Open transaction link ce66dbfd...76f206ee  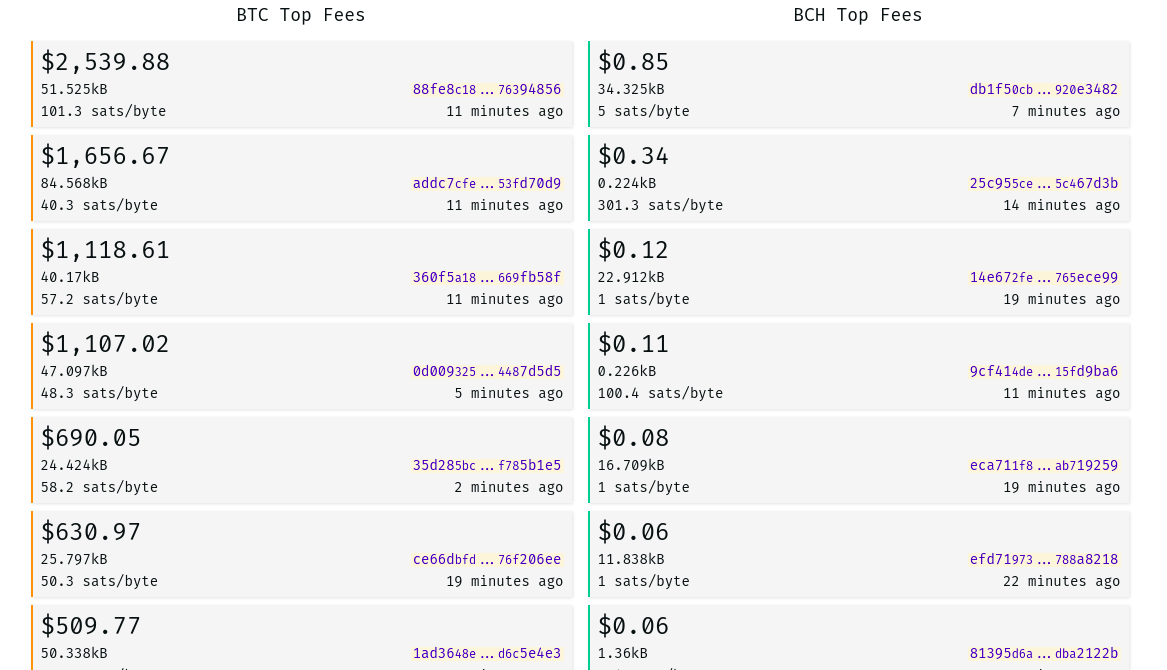(487, 559)
